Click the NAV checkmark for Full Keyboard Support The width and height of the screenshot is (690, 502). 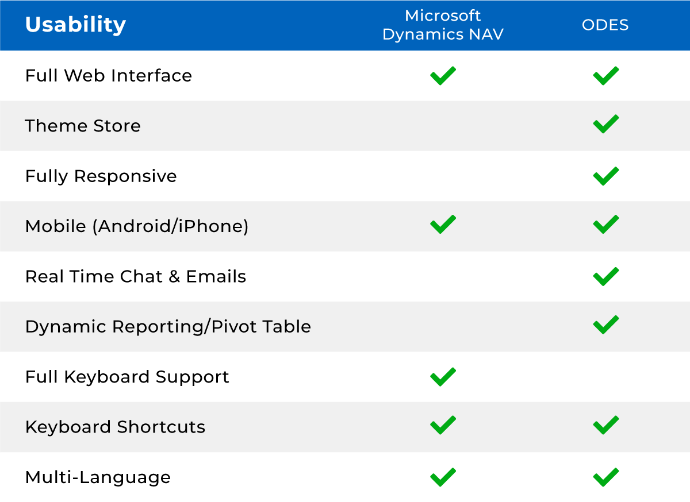coord(443,377)
